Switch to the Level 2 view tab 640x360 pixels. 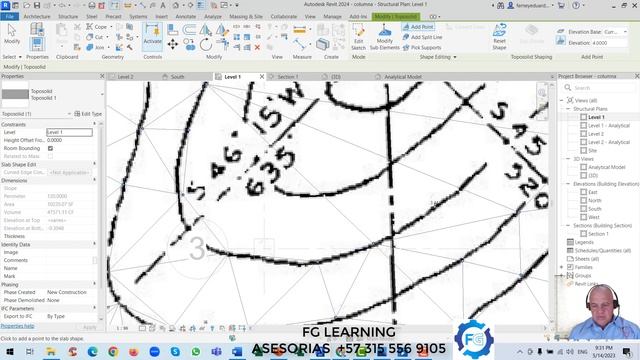tap(126, 77)
